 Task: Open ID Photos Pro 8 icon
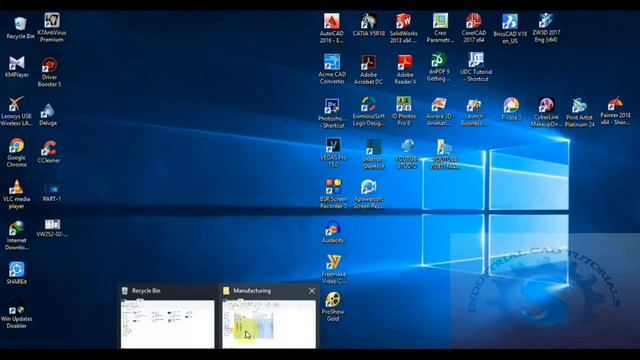coord(403,111)
